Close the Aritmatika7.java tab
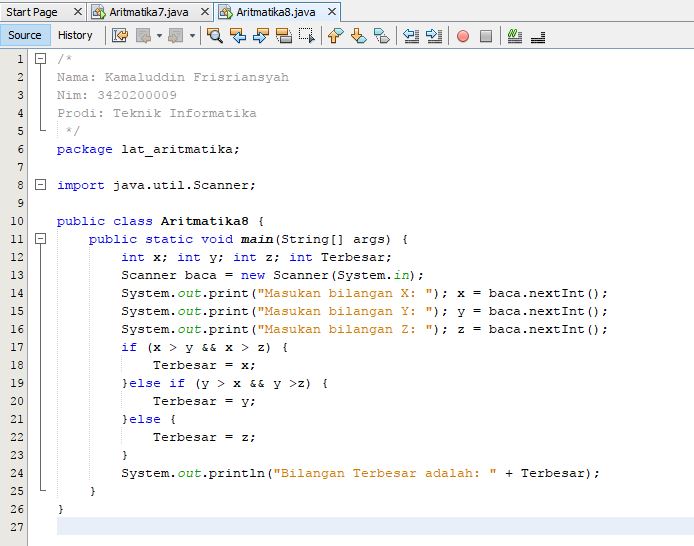This screenshot has width=694, height=546. [205, 12]
